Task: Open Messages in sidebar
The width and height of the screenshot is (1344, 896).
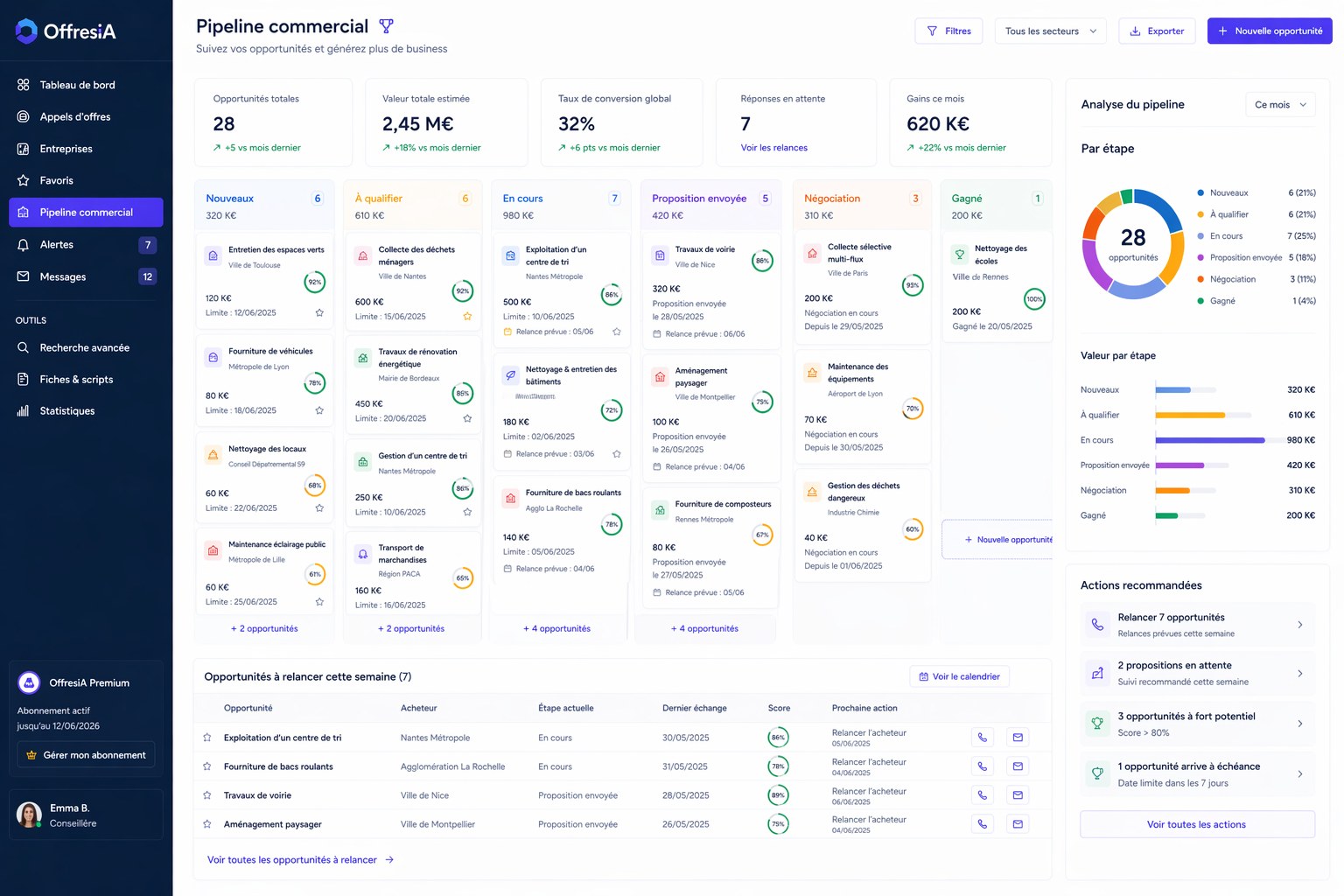Action: pos(86,276)
